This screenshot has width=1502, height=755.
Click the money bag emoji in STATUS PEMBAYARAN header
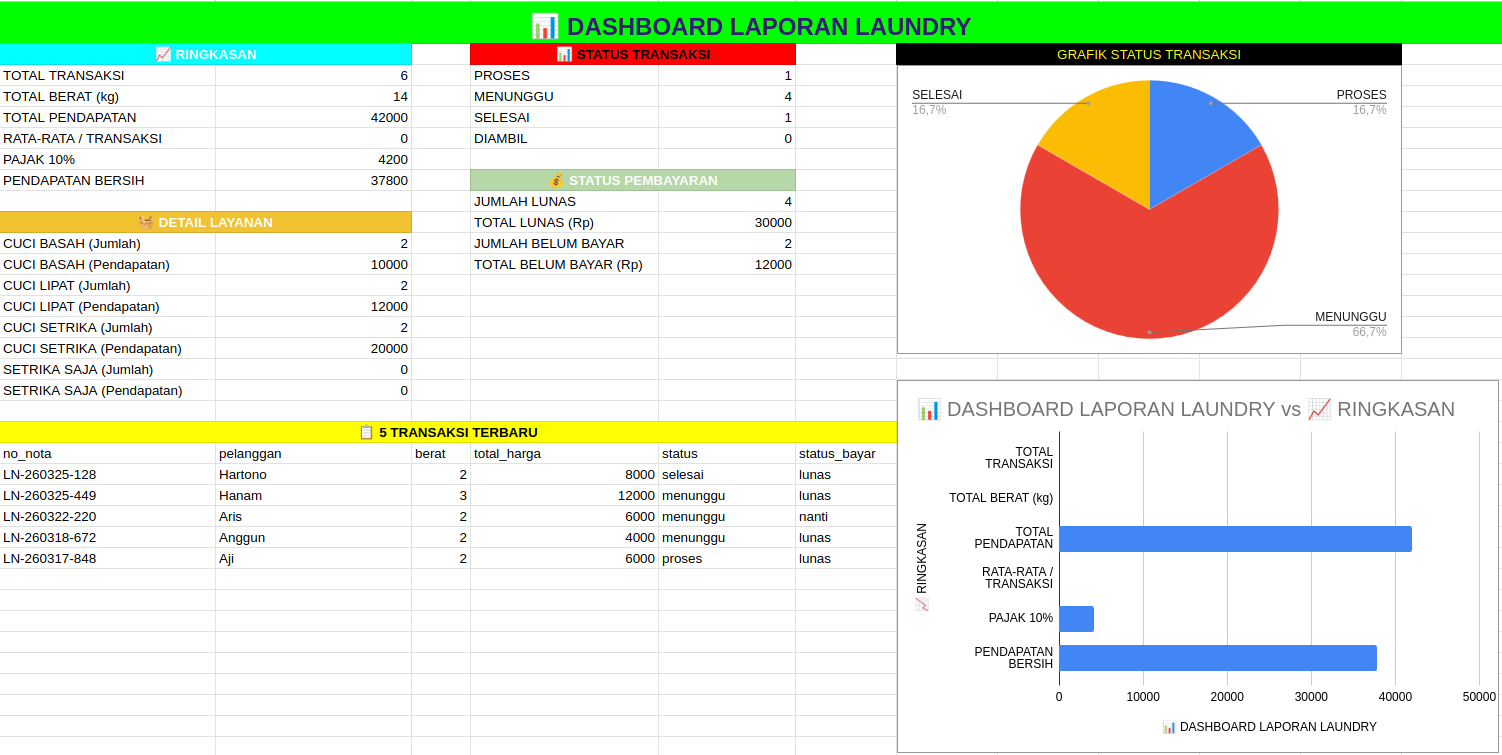(557, 181)
